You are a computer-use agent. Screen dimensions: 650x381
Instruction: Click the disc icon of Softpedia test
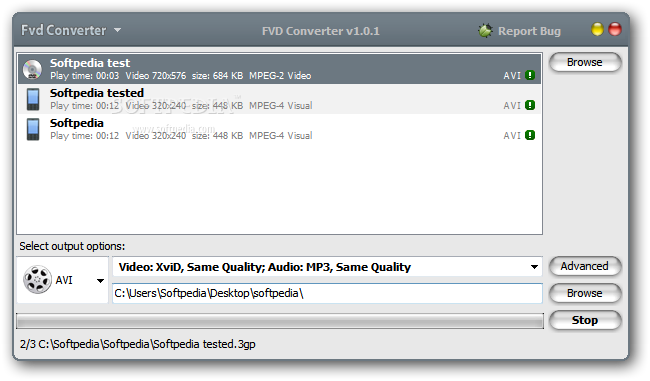tap(32, 69)
